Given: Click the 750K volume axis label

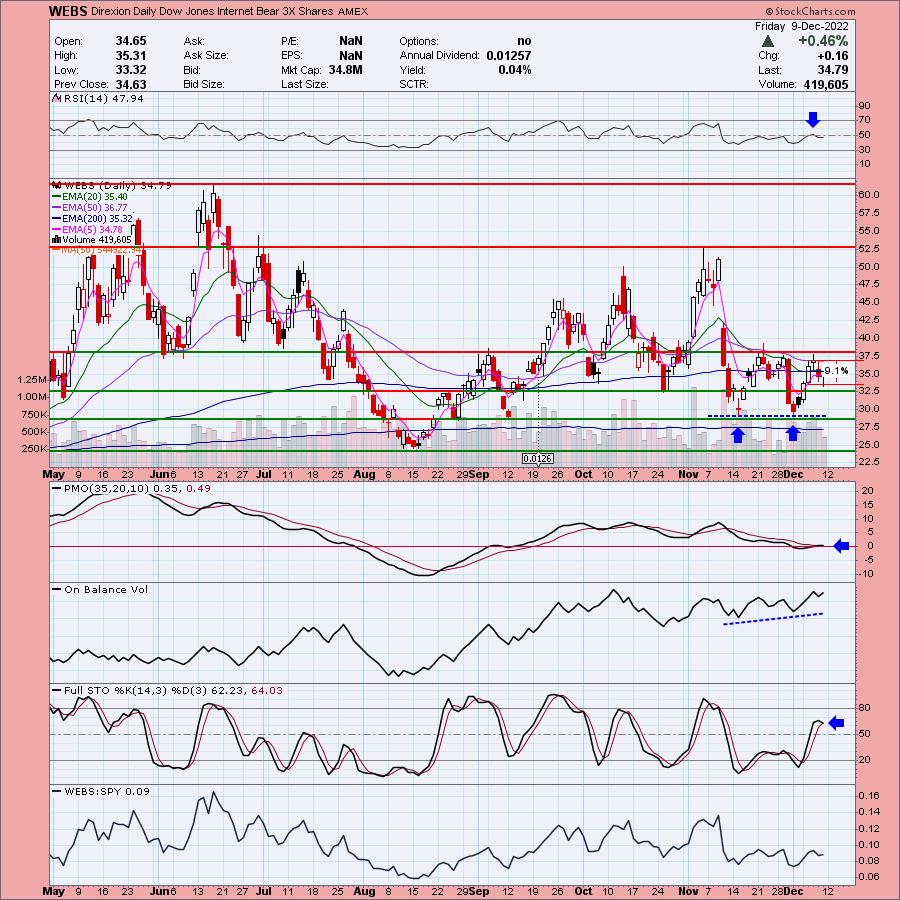Looking at the screenshot, I should [x=34, y=414].
